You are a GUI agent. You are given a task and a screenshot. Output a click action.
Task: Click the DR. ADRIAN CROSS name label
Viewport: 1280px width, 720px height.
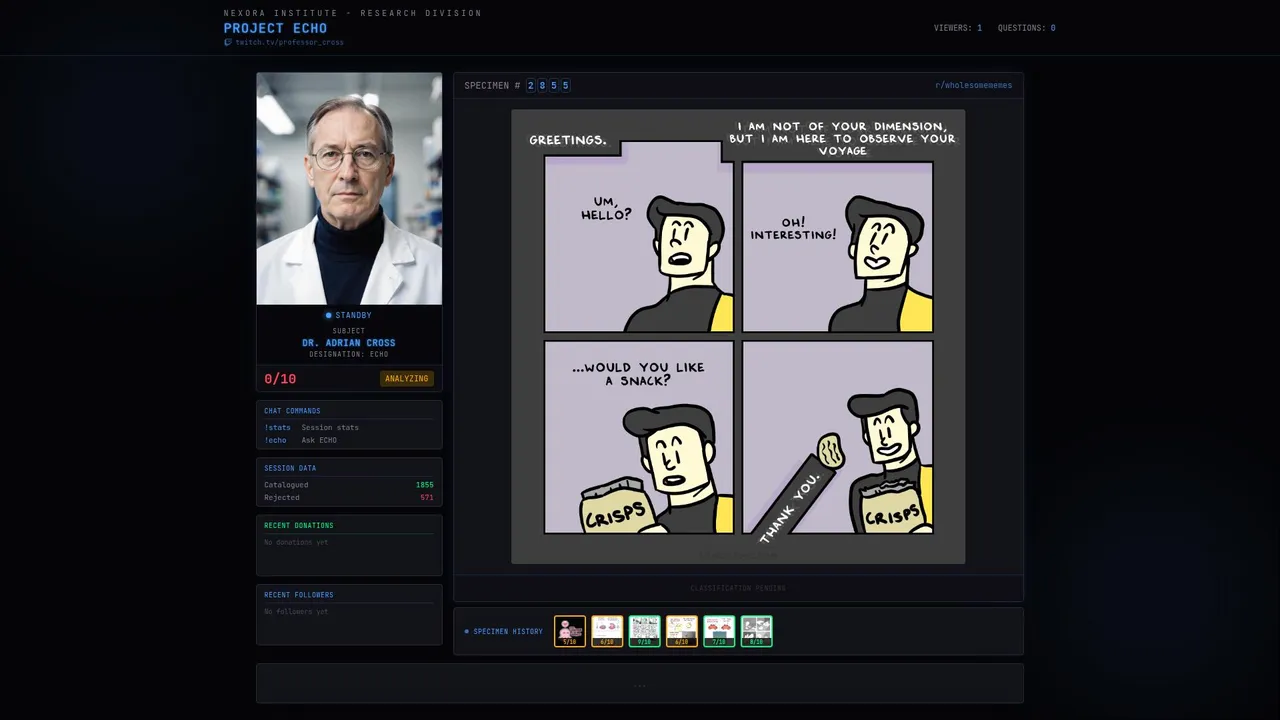(x=349, y=343)
